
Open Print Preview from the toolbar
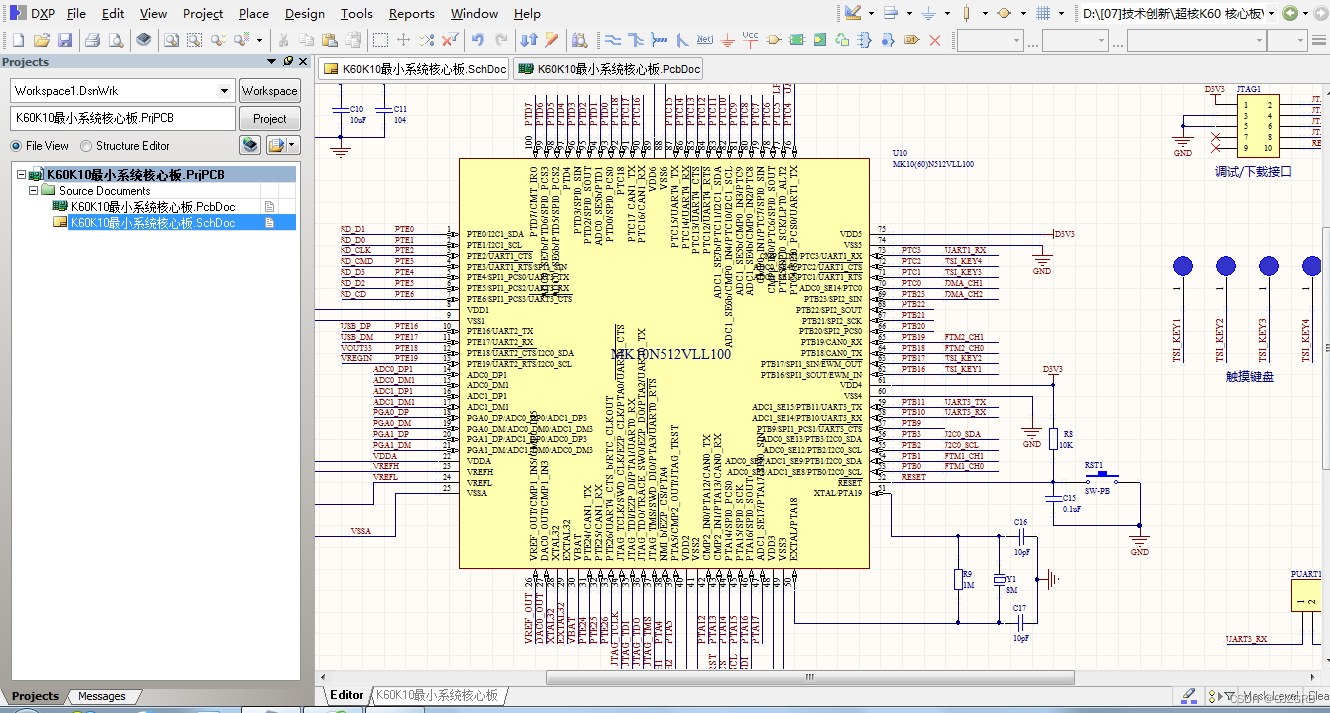pos(114,38)
